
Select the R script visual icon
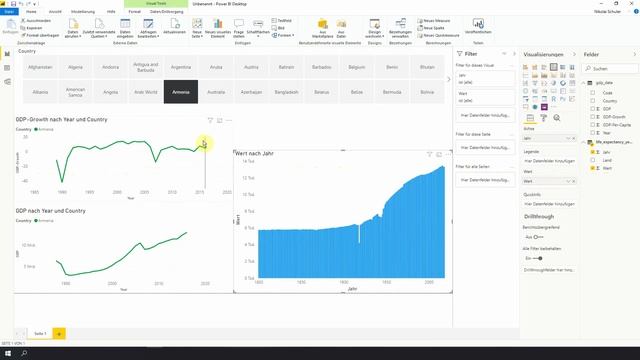553,99
